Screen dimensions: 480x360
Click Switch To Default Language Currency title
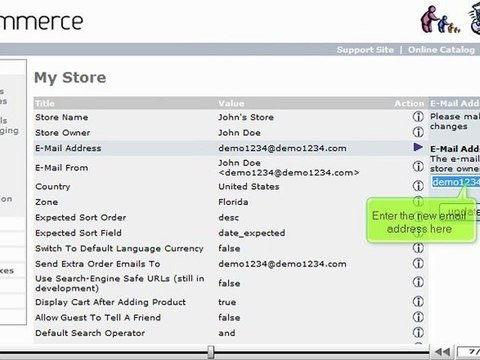(119, 249)
